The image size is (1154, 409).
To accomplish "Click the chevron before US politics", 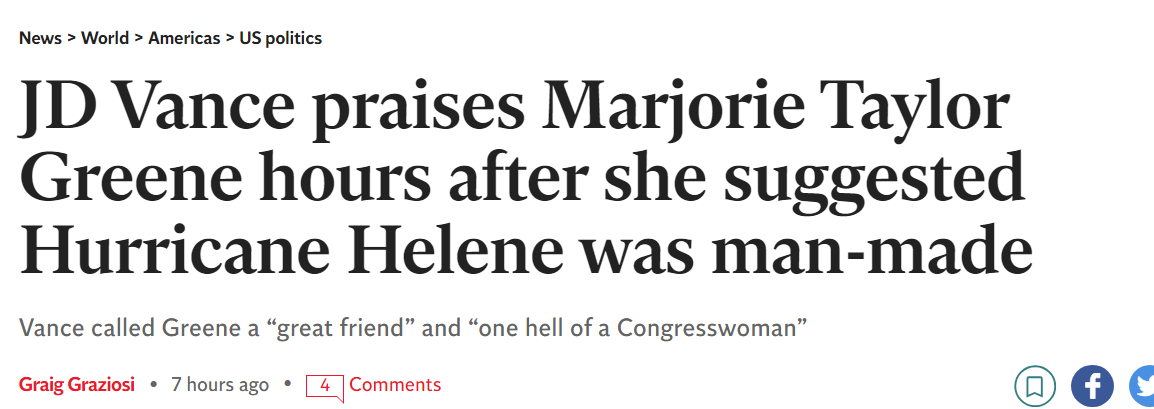I will (230, 38).
